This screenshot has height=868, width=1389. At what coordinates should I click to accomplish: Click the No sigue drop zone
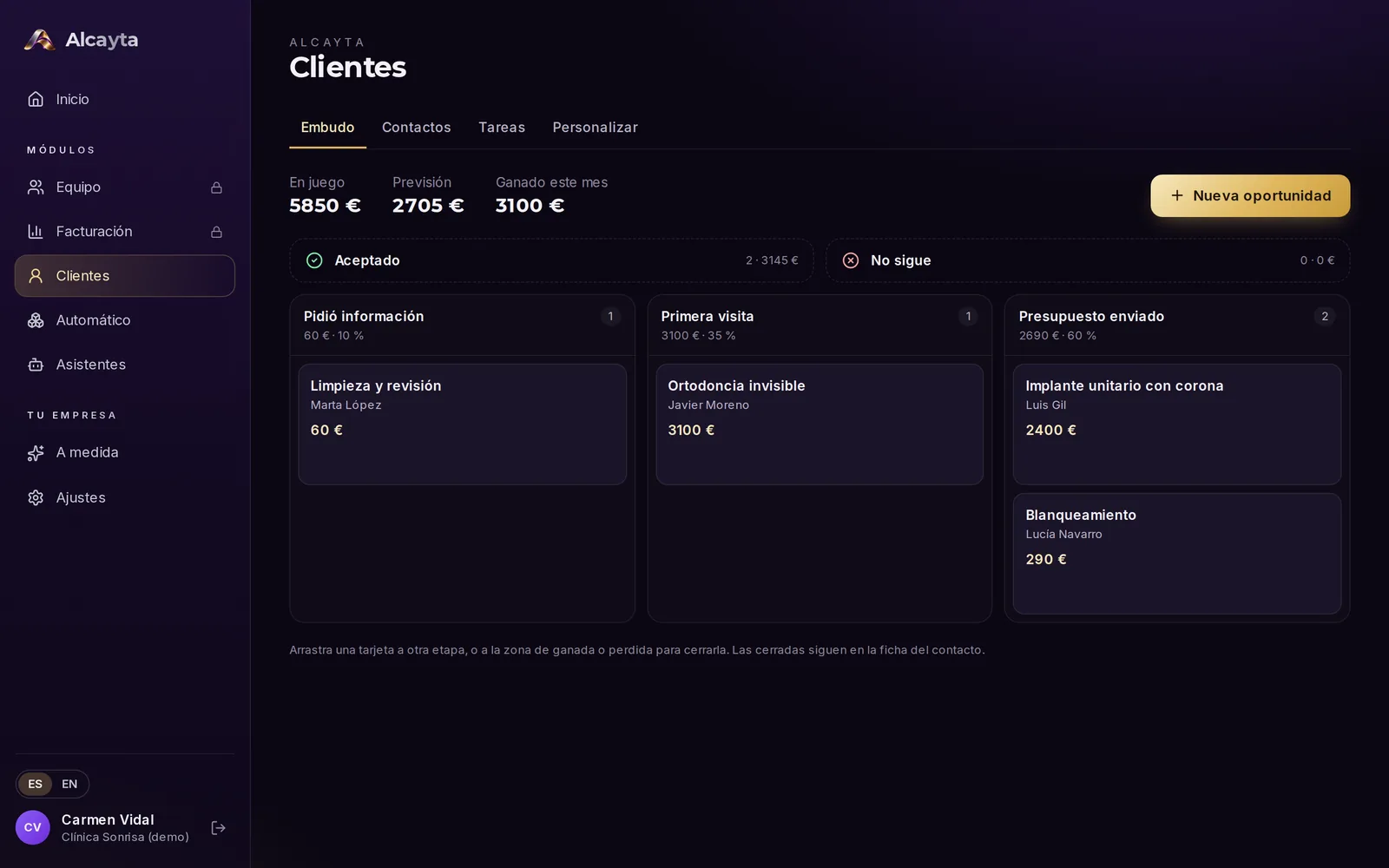pyautogui.click(x=1088, y=260)
